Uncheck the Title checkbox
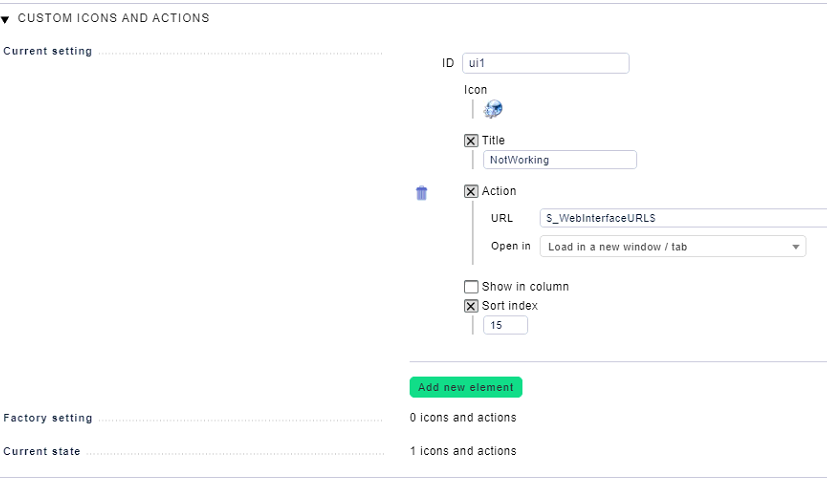The height and width of the screenshot is (483, 827). pyautogui.click(x=471, y=141)
